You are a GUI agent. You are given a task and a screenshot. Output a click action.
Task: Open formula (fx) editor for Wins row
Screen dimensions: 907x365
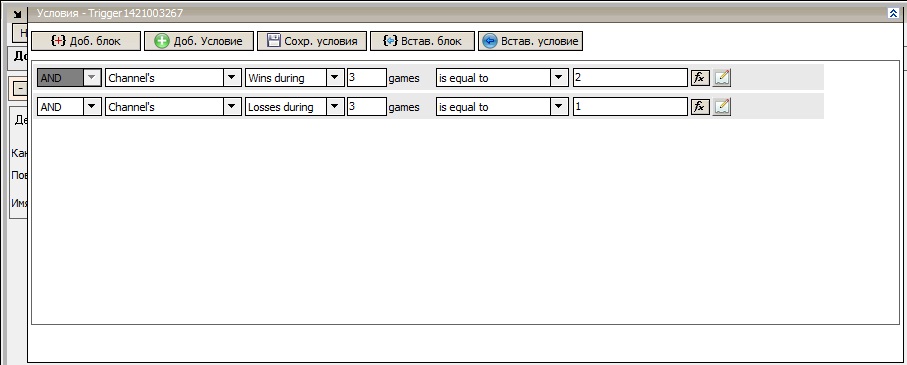pyautogui.click(x=700, y=78)
